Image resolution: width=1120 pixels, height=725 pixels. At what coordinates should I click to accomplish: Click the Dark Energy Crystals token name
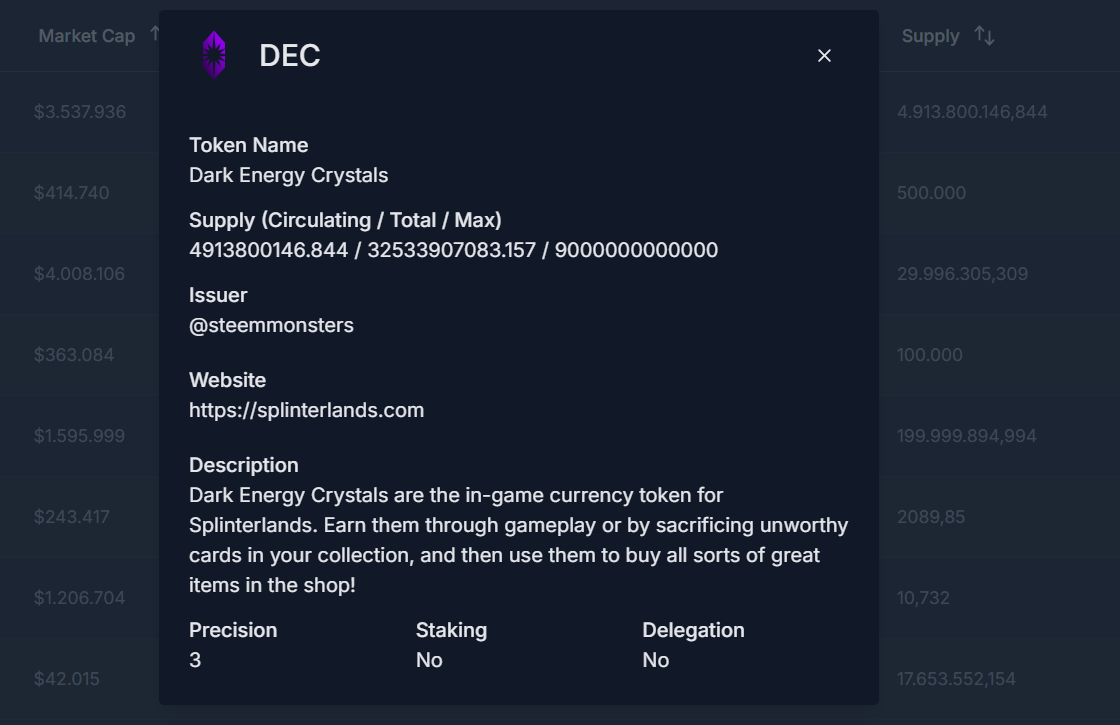pyautogui.click(x=288, y=175)
